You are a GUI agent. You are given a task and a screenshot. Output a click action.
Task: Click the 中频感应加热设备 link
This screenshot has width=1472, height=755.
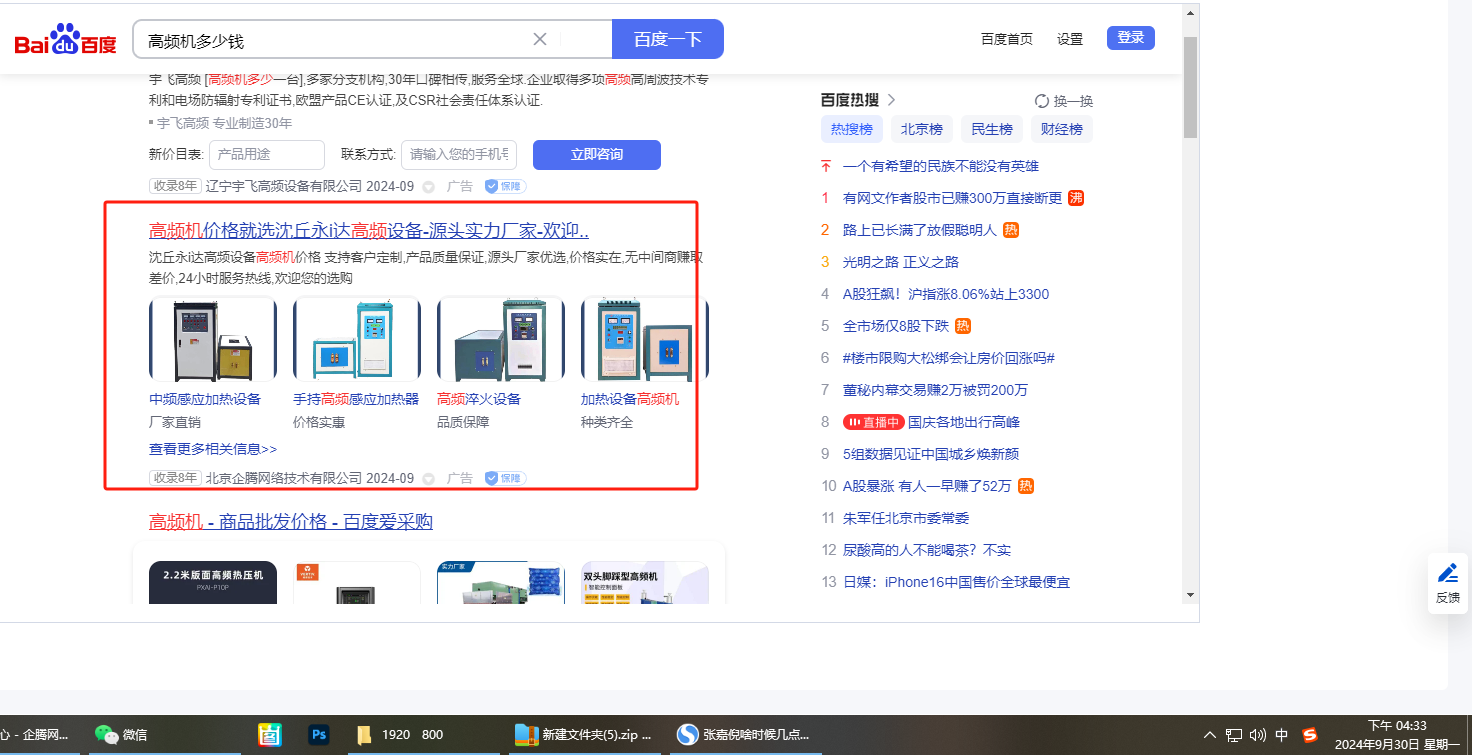pos(205,399)
